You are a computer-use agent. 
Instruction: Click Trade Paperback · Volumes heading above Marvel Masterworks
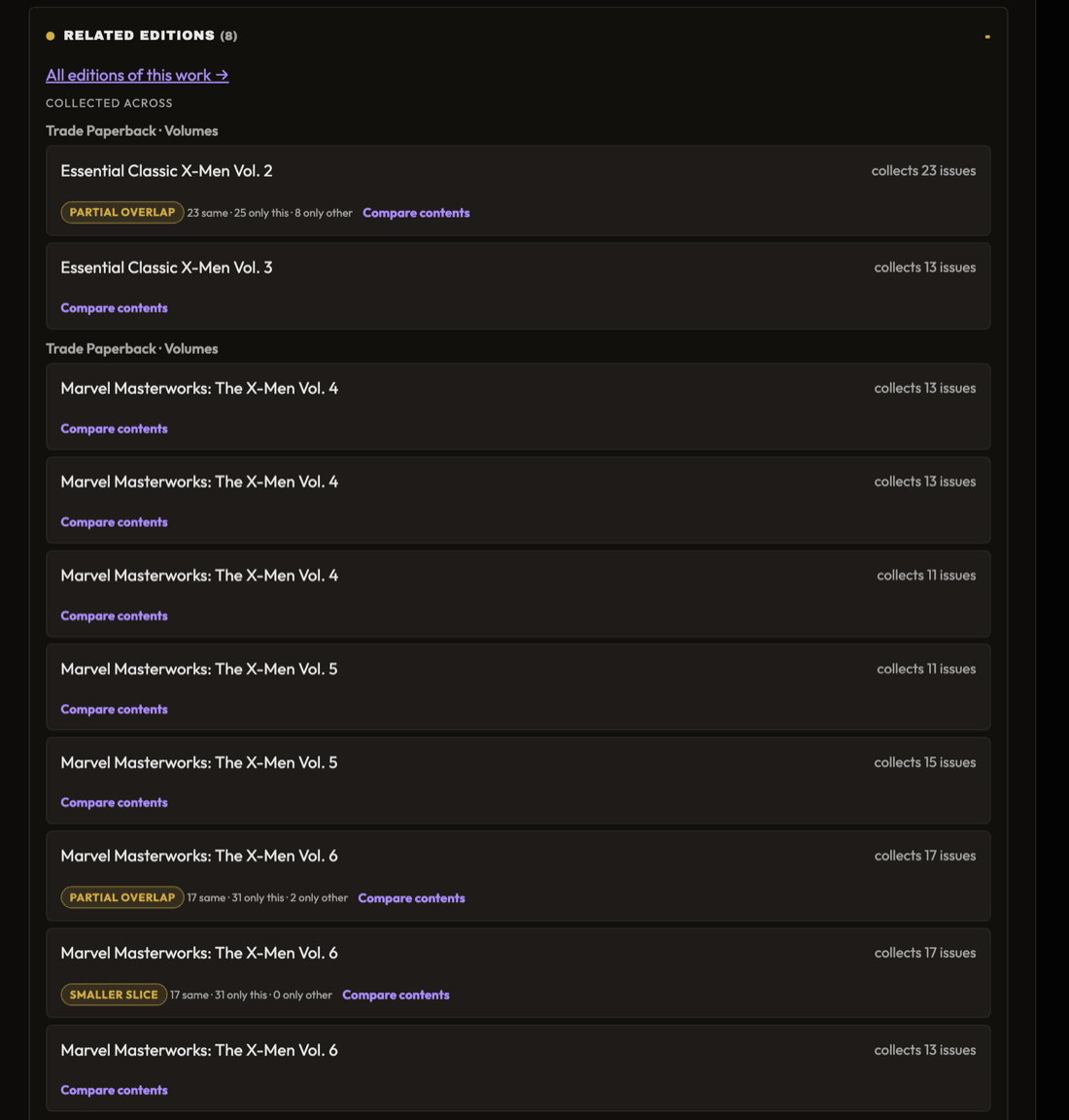click(x=132, y=349)
